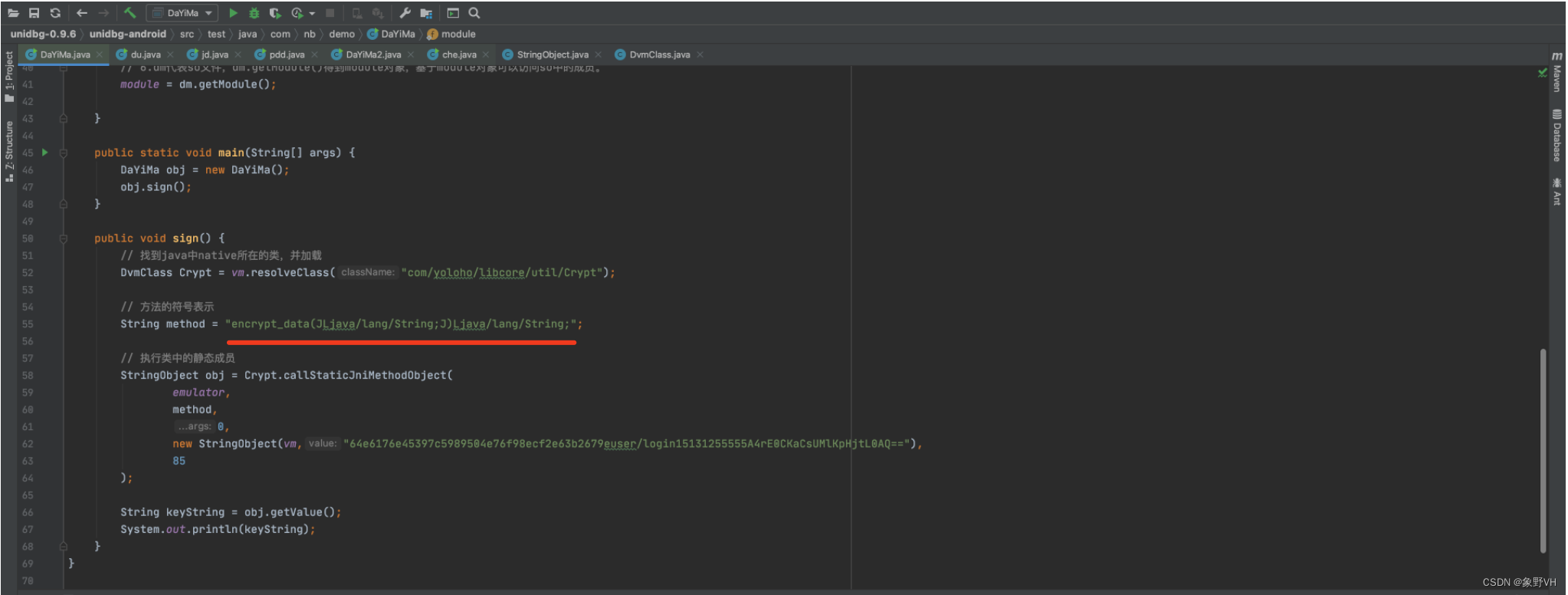Screen dimensions: 1568x595
Task: Click the test breadcrumb
Action: pyautogui.click(x=217, y=34)
